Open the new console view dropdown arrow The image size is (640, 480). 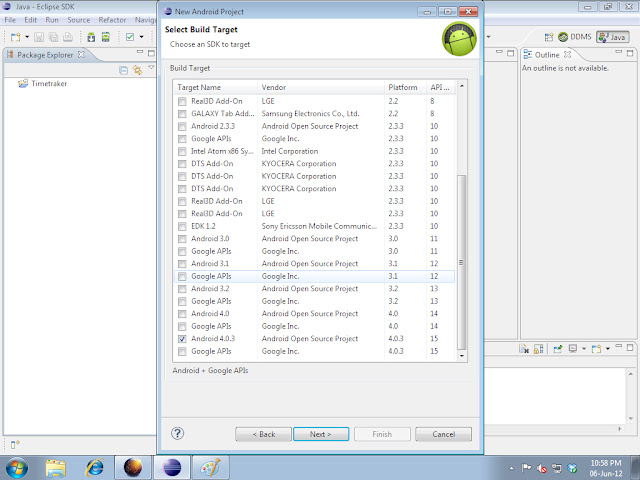(x=607, y=349)
